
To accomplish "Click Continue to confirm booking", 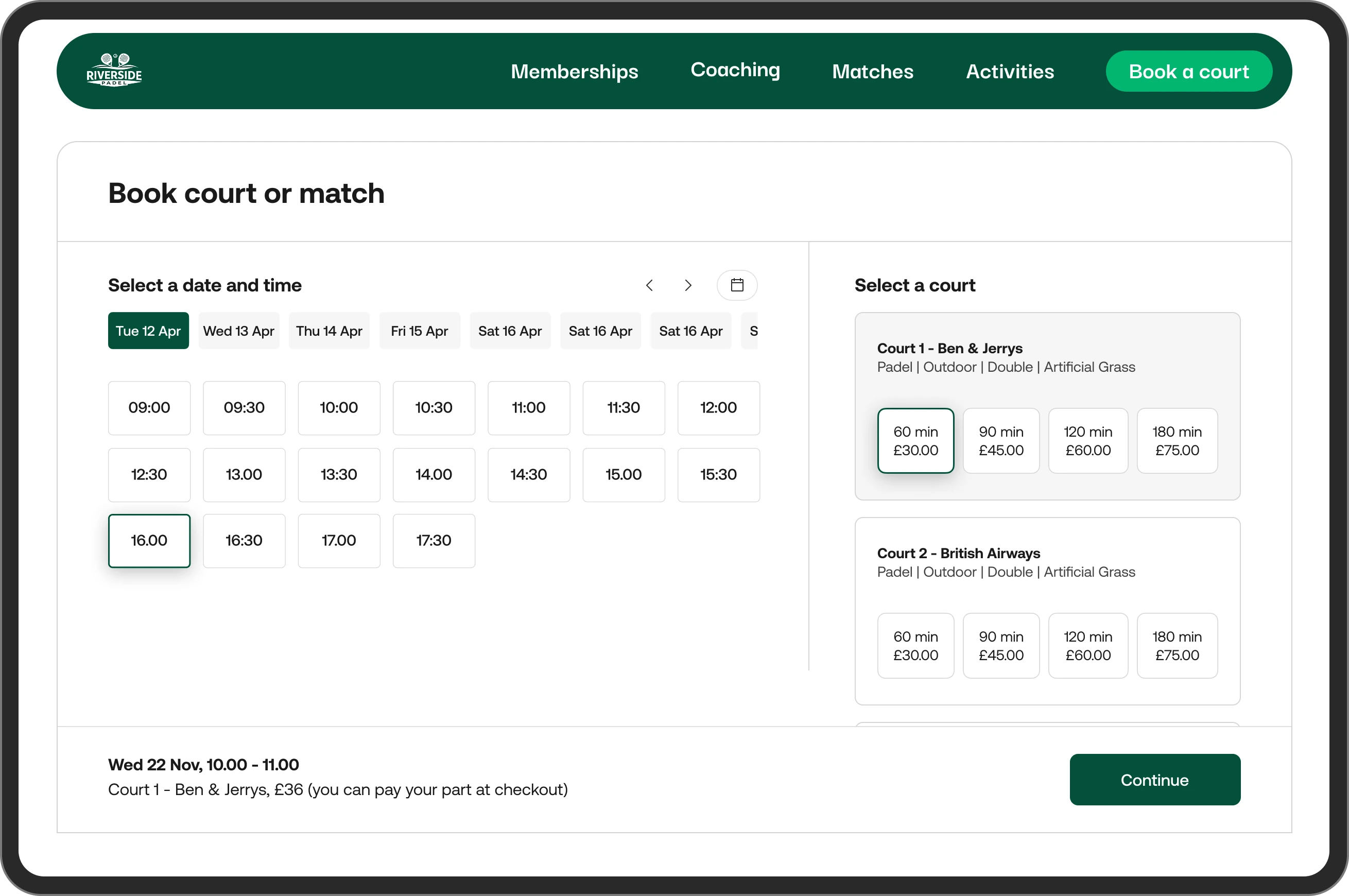I will [x=1154, y=780].
